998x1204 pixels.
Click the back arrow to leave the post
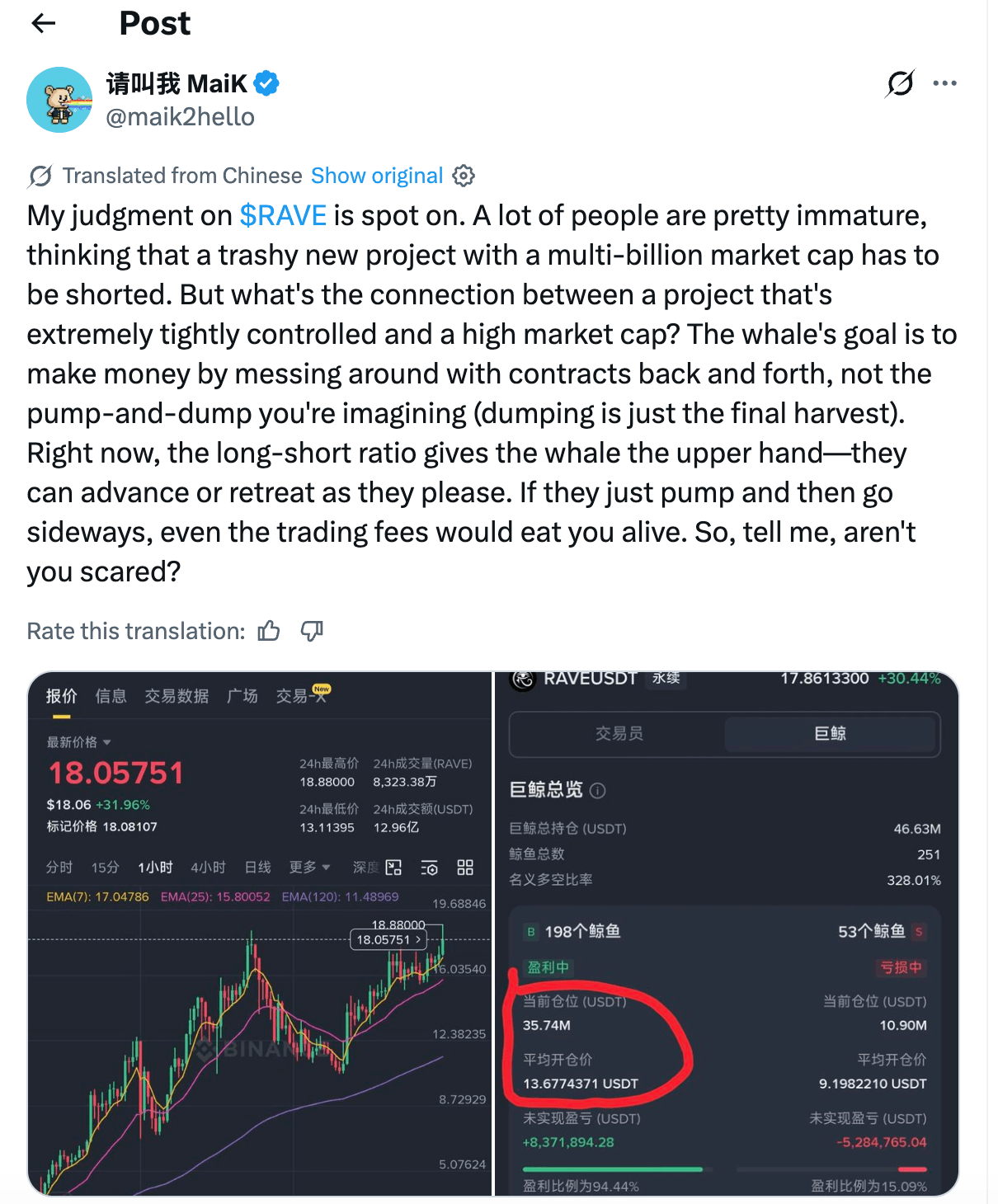(42, 23)
